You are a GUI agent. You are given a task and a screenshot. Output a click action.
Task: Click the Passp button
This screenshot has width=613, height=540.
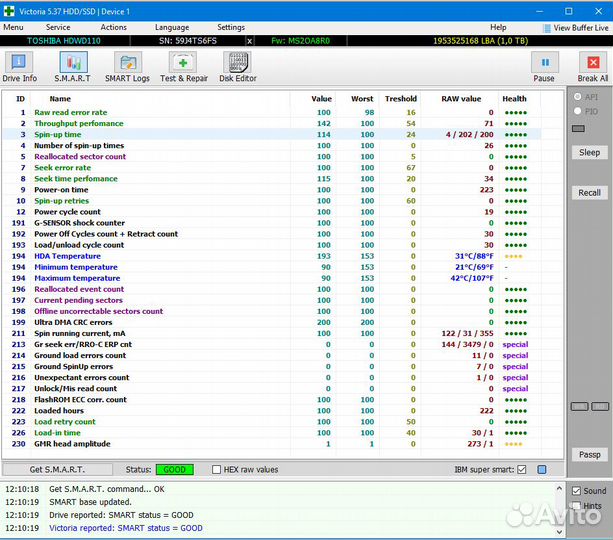pyautogui.click(x=589, y=454)
